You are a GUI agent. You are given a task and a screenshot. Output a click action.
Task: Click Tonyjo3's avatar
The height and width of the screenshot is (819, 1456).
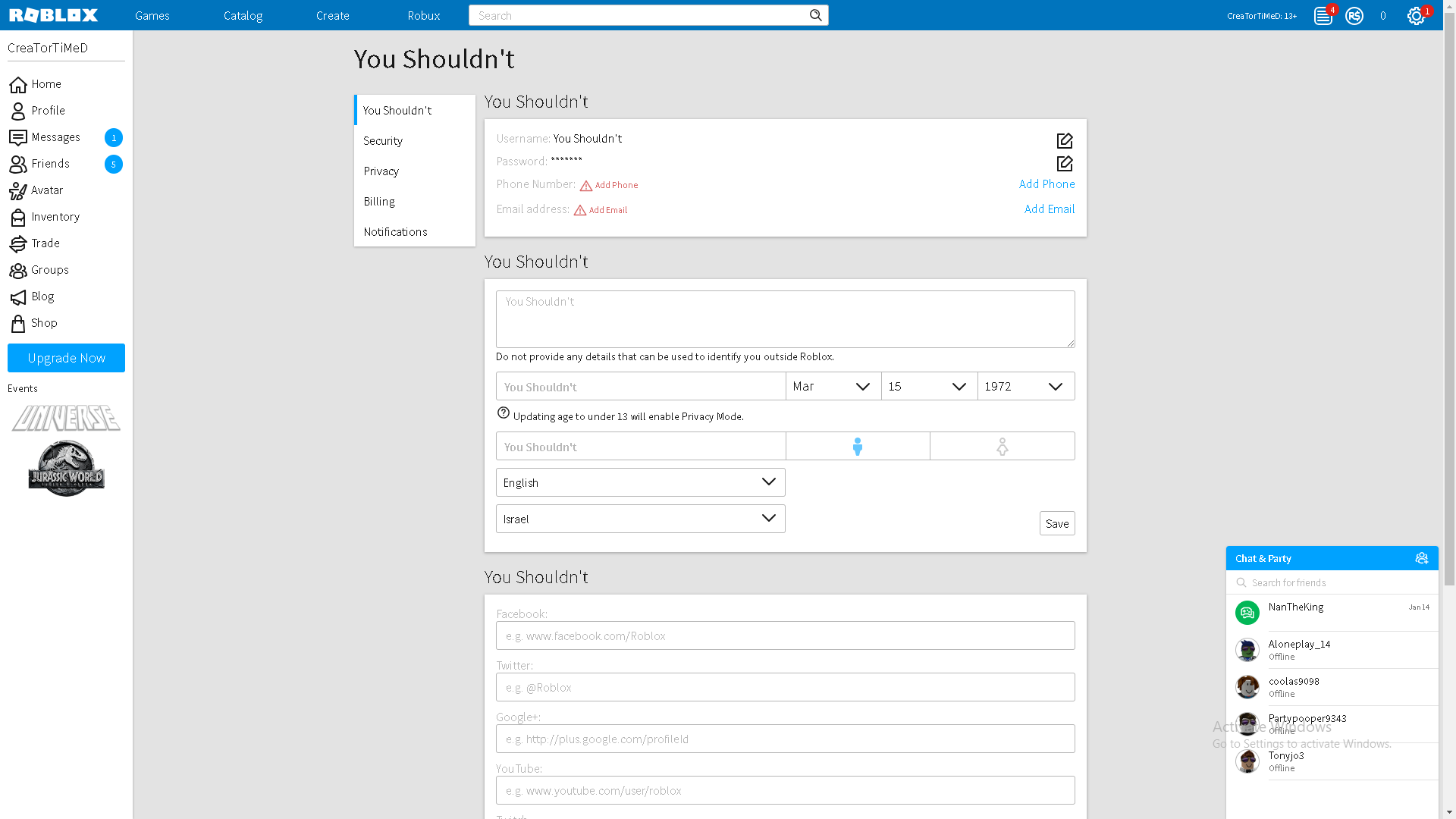1247,761
